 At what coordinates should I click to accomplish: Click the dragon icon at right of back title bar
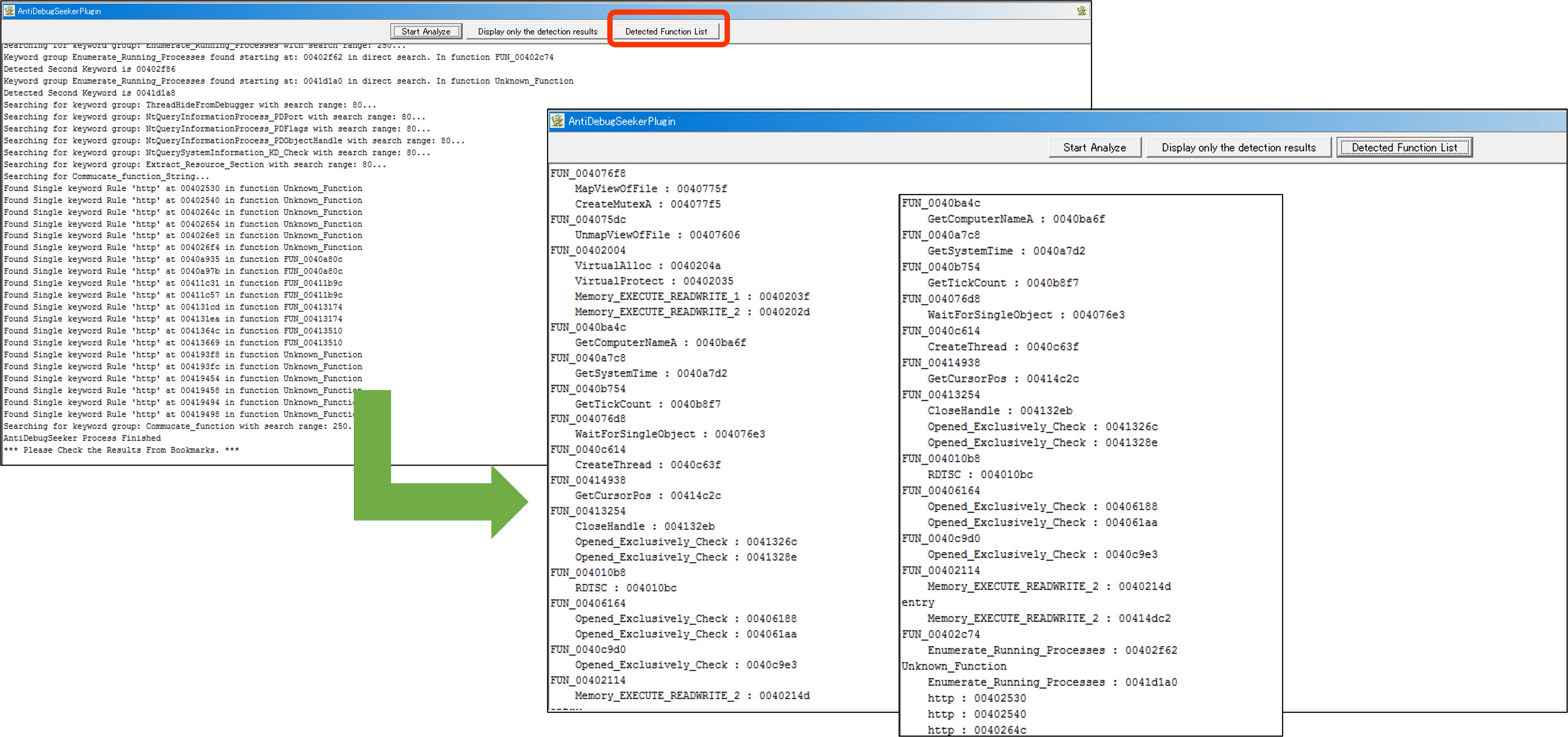[x=1081, y=10]
